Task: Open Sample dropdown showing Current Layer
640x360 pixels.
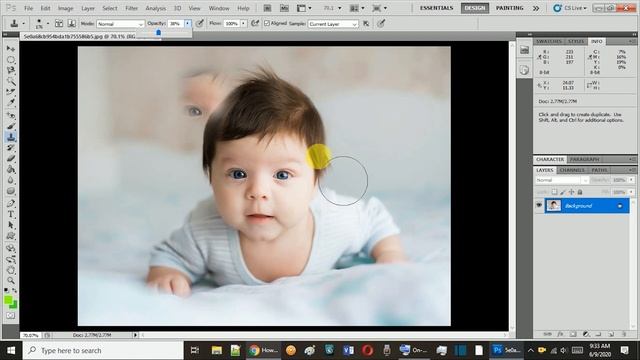Action: point(333,24)
